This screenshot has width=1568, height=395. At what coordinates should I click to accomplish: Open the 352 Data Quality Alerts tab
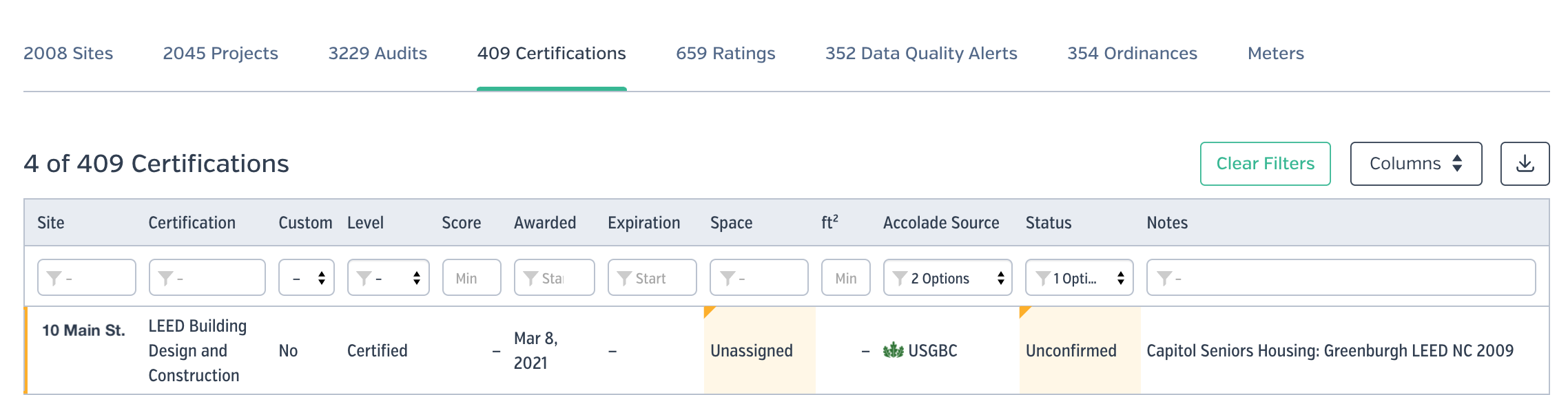(921, 53)
